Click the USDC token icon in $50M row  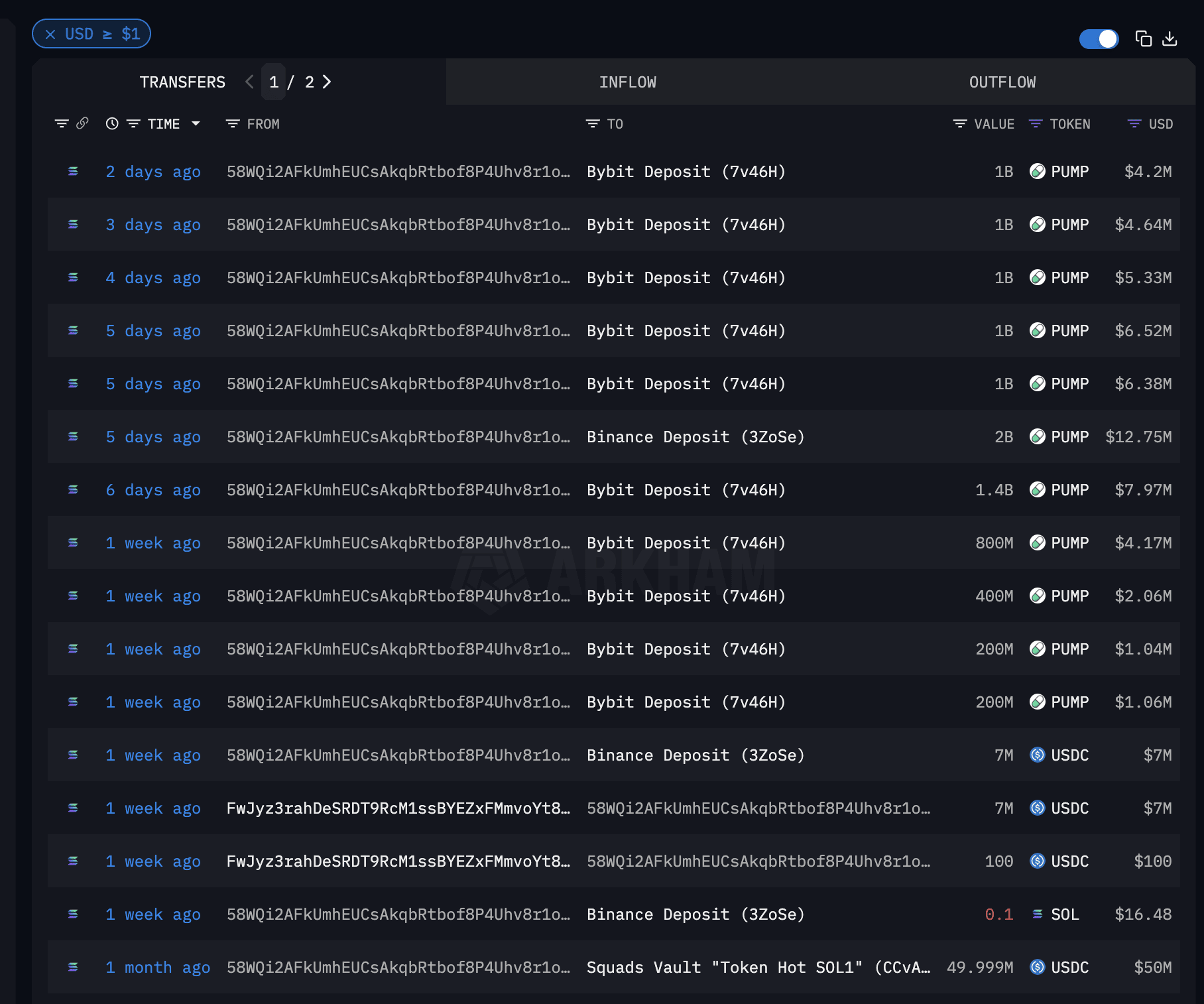pyautogui.click(x=1037, y=968)
